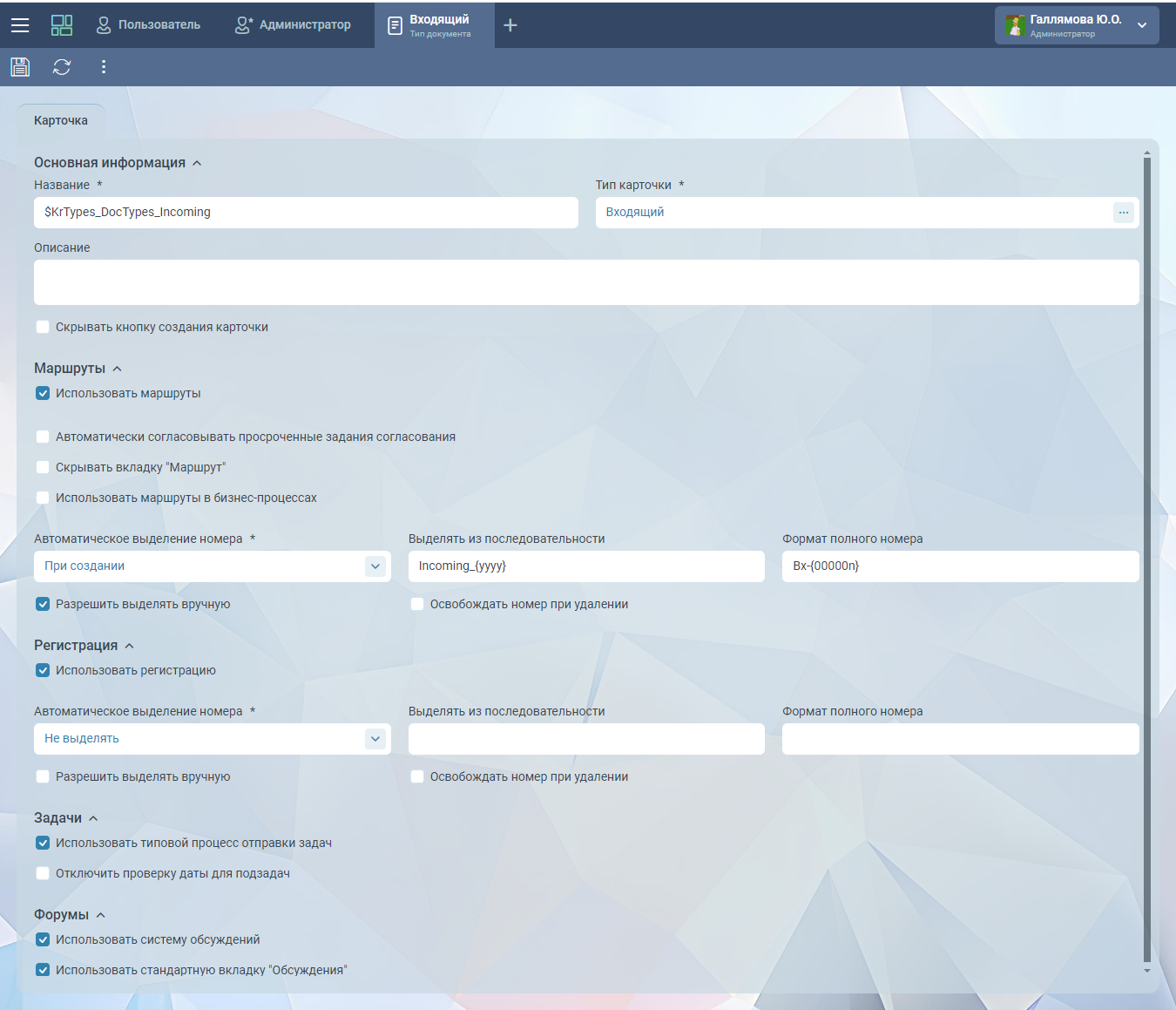The height and width of the screenshot is (1010, 1176).
Task: Click the save card floppy icon
Action: click(x=20, y=67)
